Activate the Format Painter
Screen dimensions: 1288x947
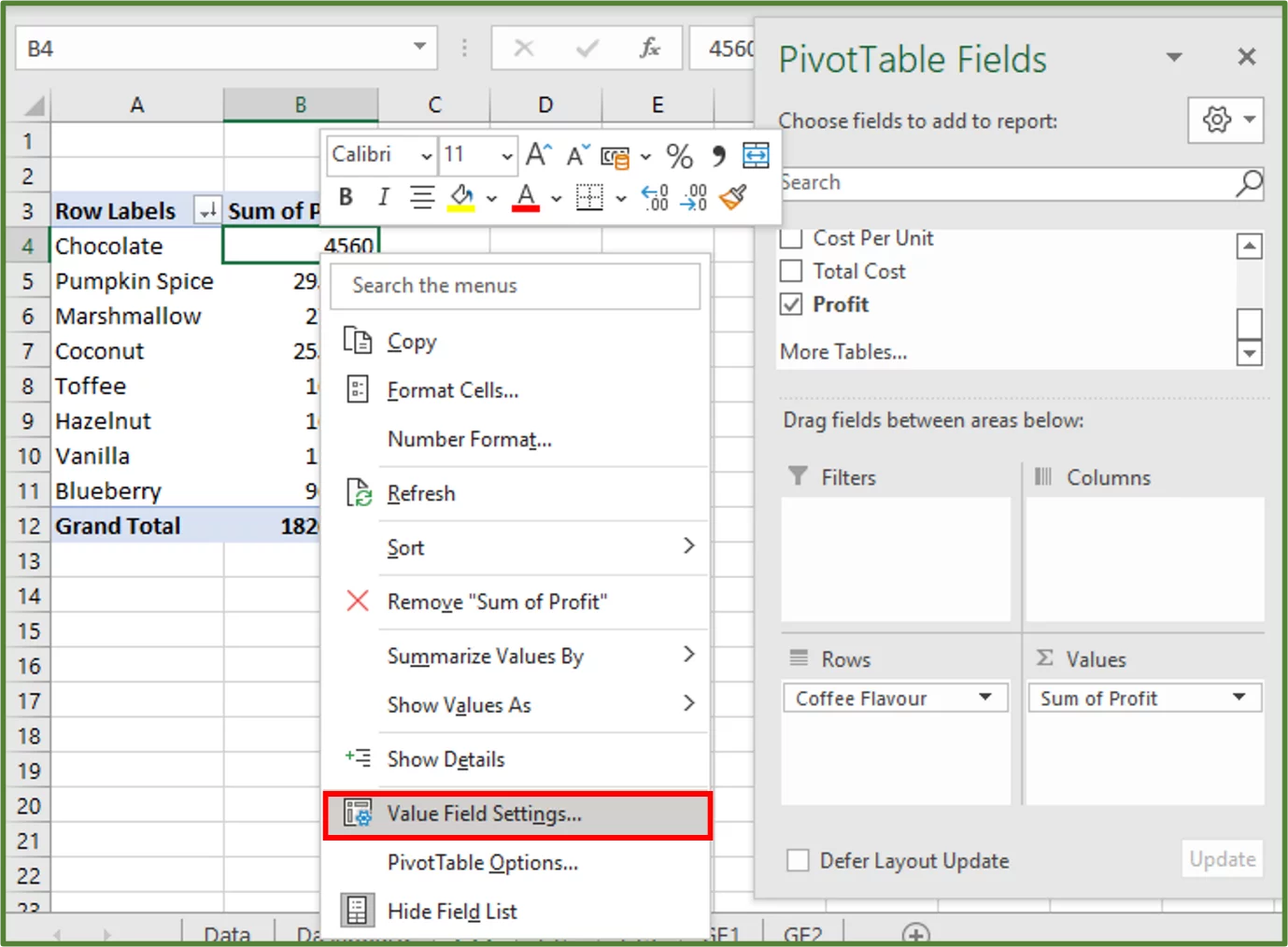tap(732, 197)
